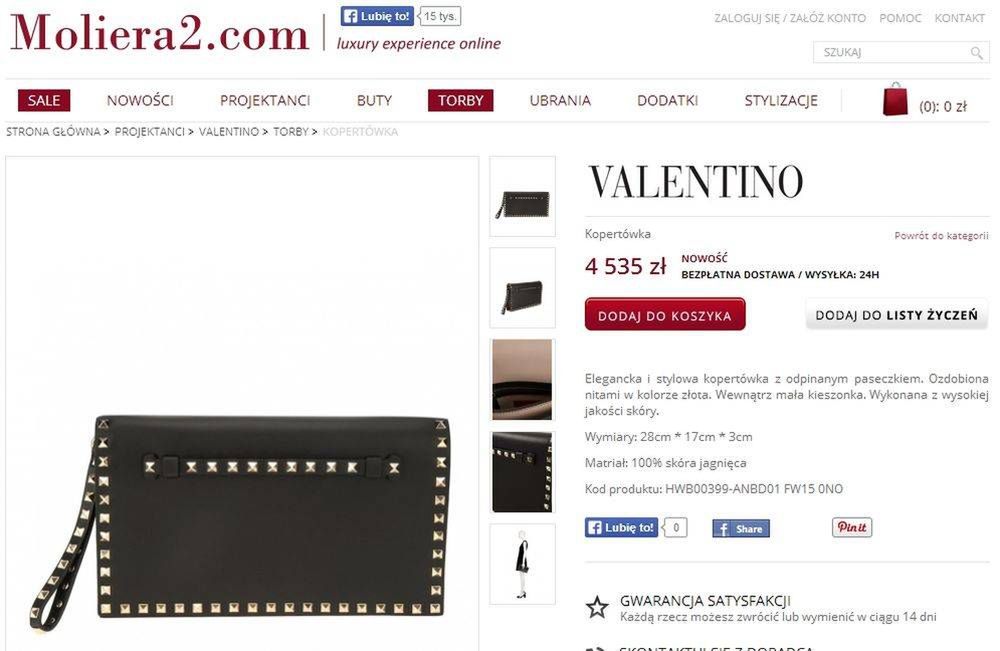The image size is (1000, 651).
Task: Click the Powrót do kategorii link
Action: 941,235
